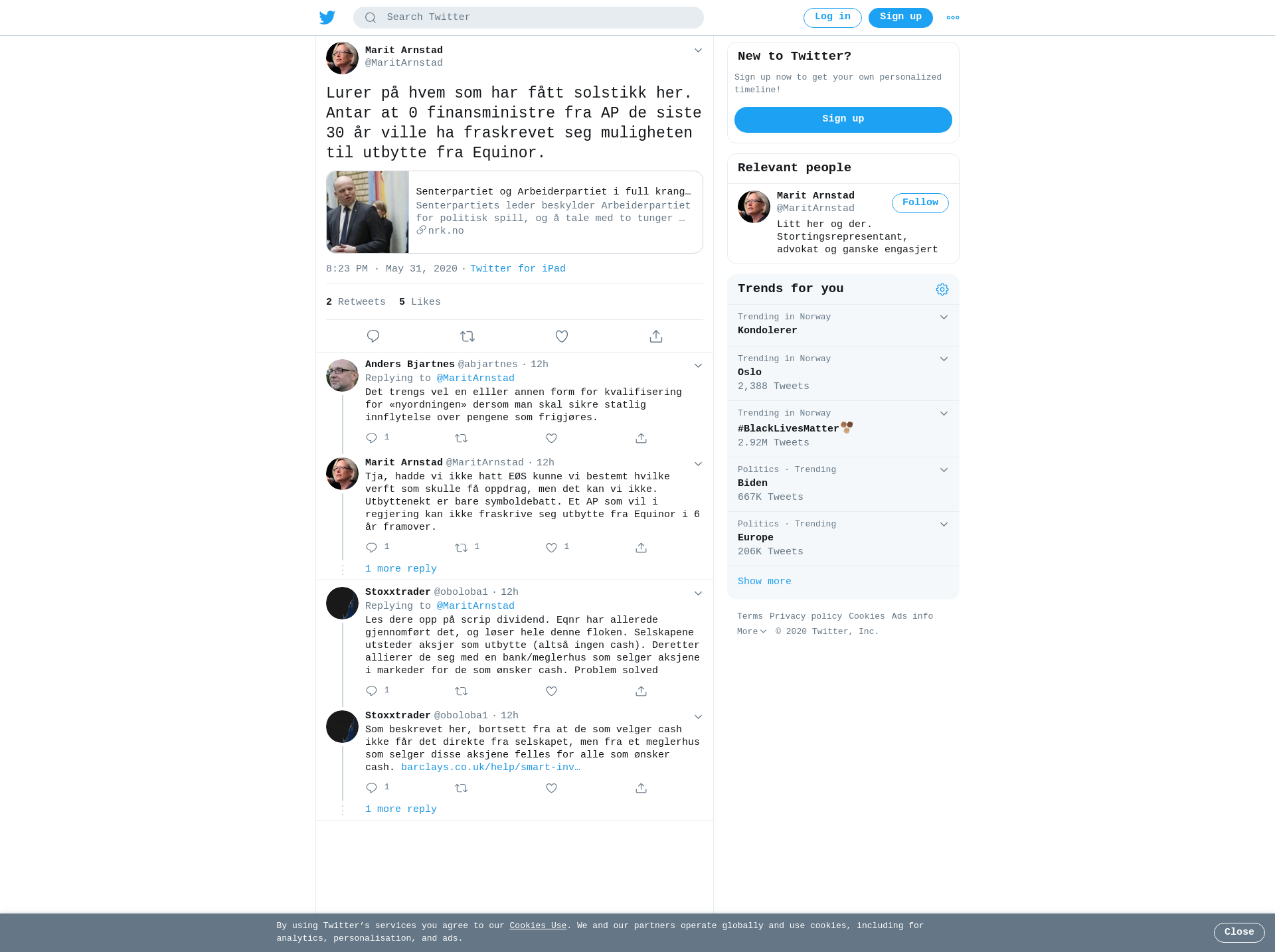Like Anders Bjartnes' reply
This screenshot has height=952, width=1275.
[551, 438]
